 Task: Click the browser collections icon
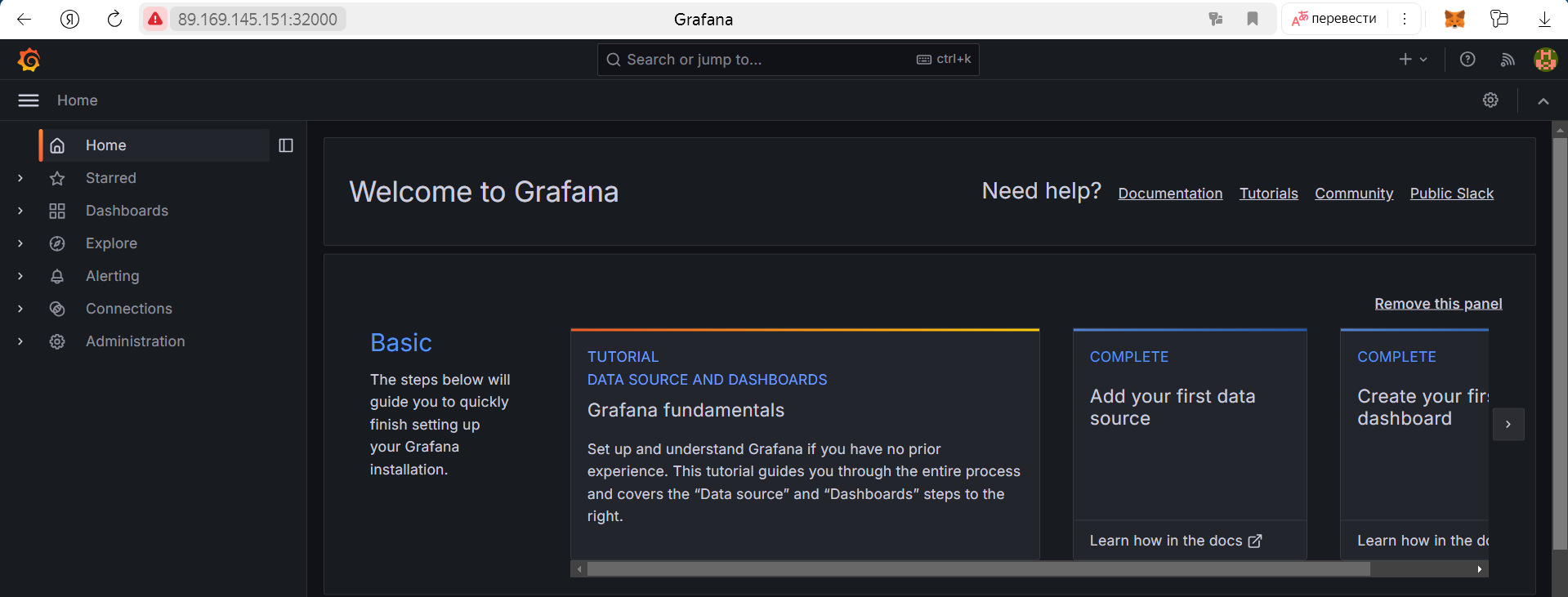click(x=1499, y=19)
